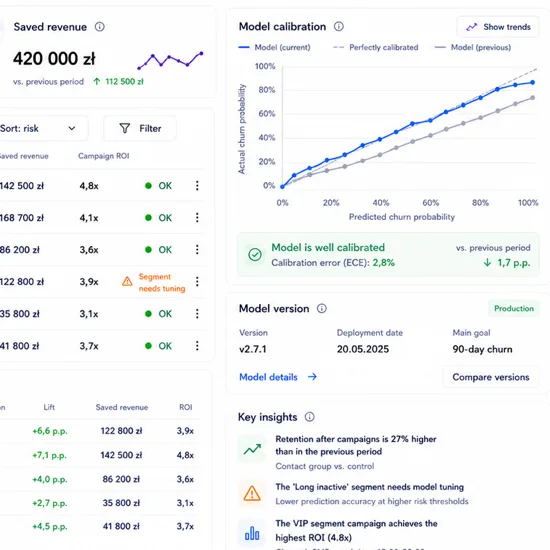This screenshot has height=550, width=550.
Task: Click the Model version info icon
Action: pos(322,308)
